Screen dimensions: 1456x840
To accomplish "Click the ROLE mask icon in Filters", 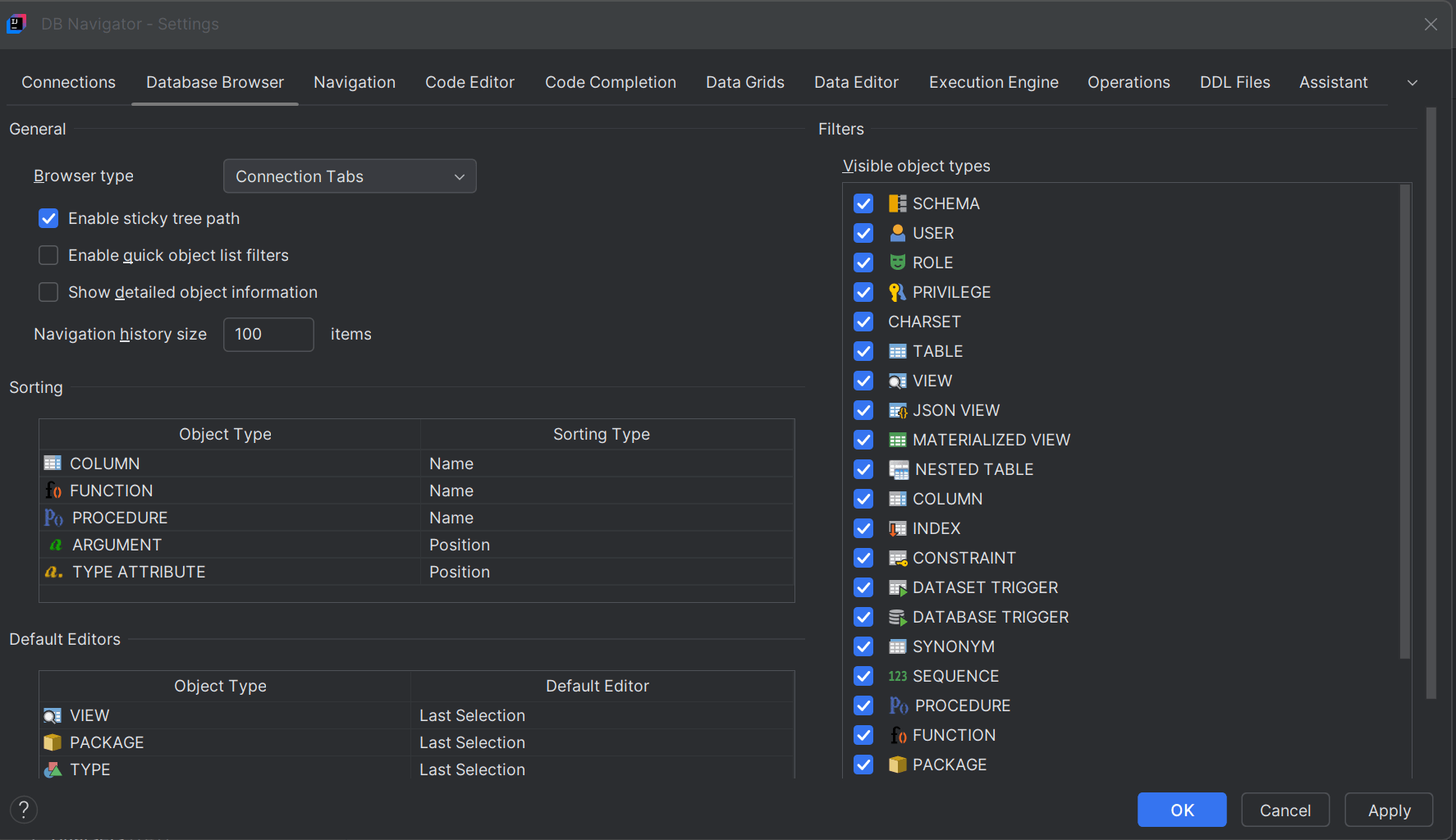I will click(x=896, y=262).
